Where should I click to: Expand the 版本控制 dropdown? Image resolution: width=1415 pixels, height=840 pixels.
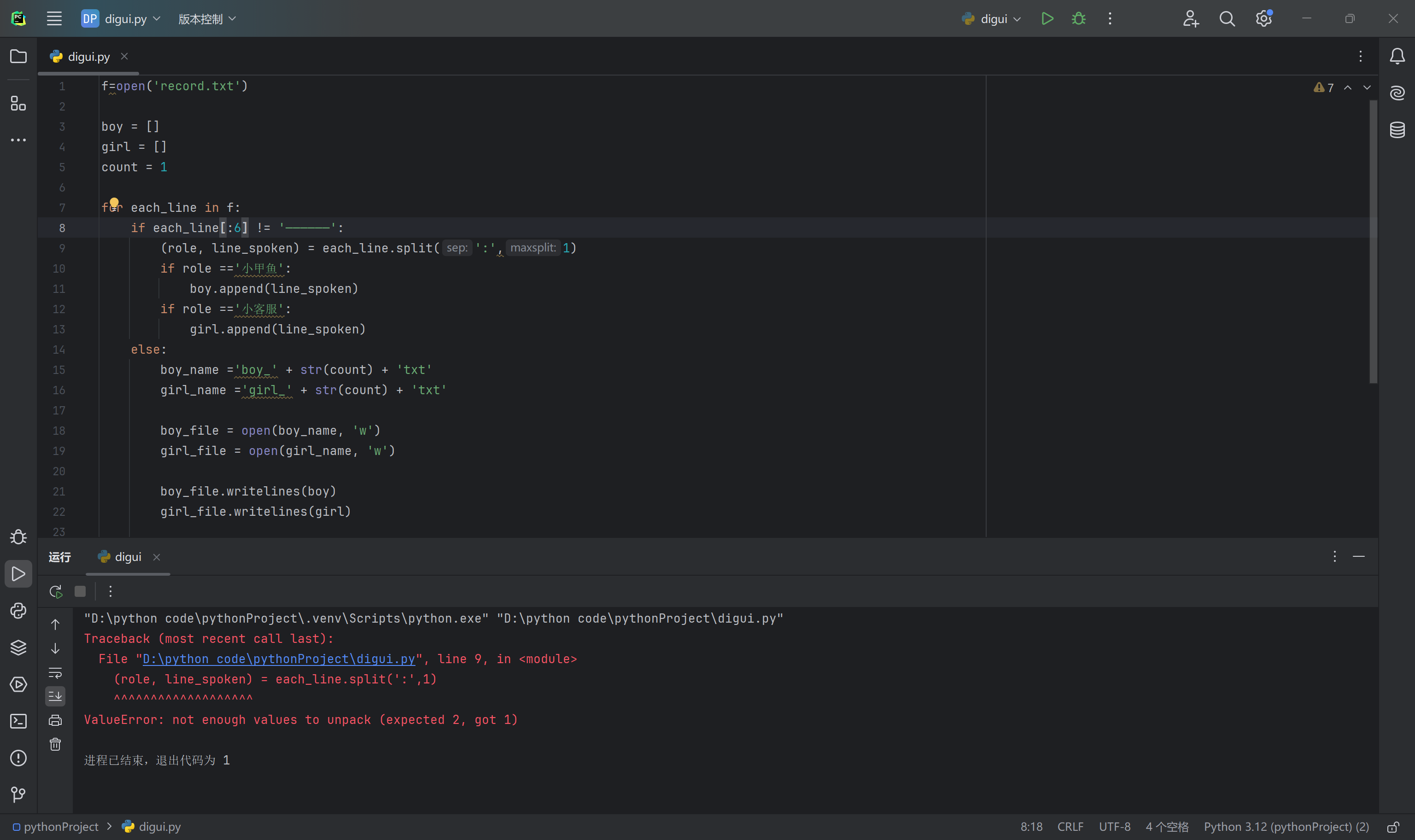[x=207, y=19]
